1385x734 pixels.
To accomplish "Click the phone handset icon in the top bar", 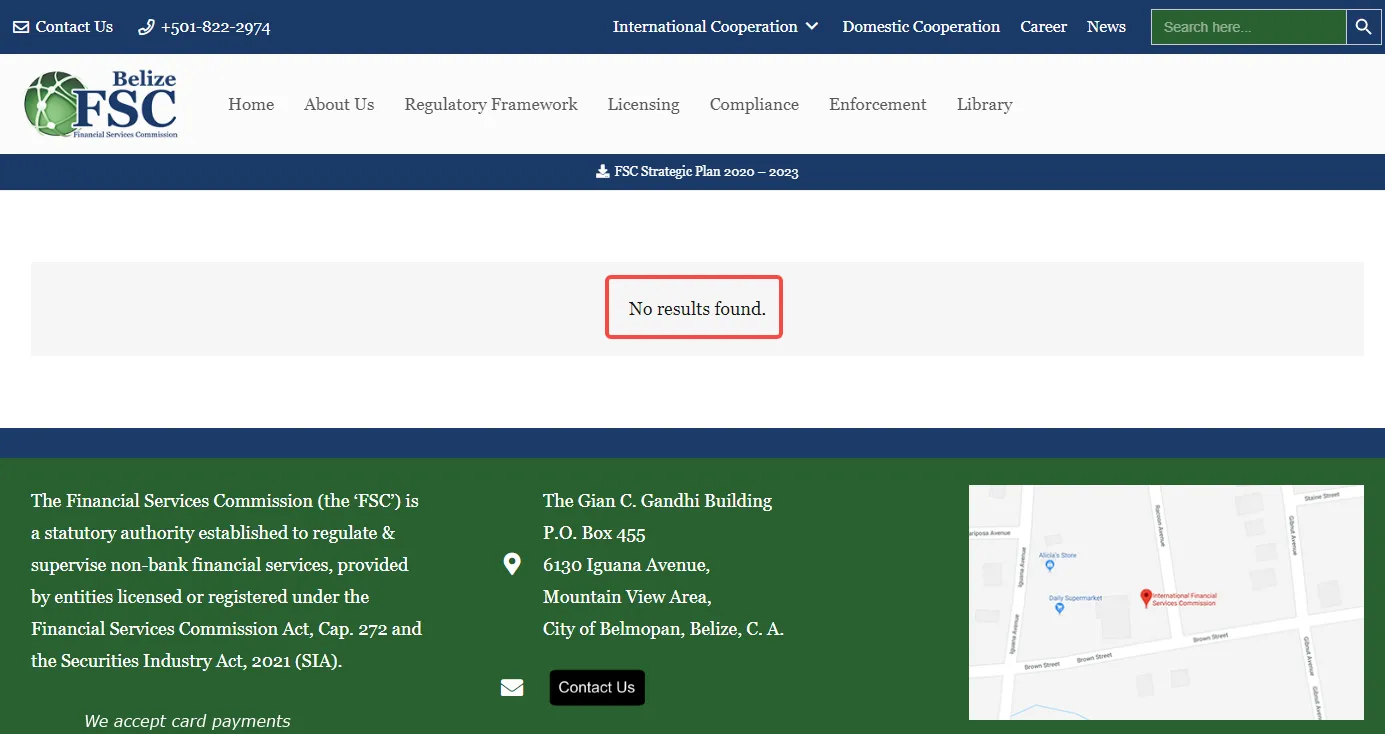I will [x=146, y=27].
